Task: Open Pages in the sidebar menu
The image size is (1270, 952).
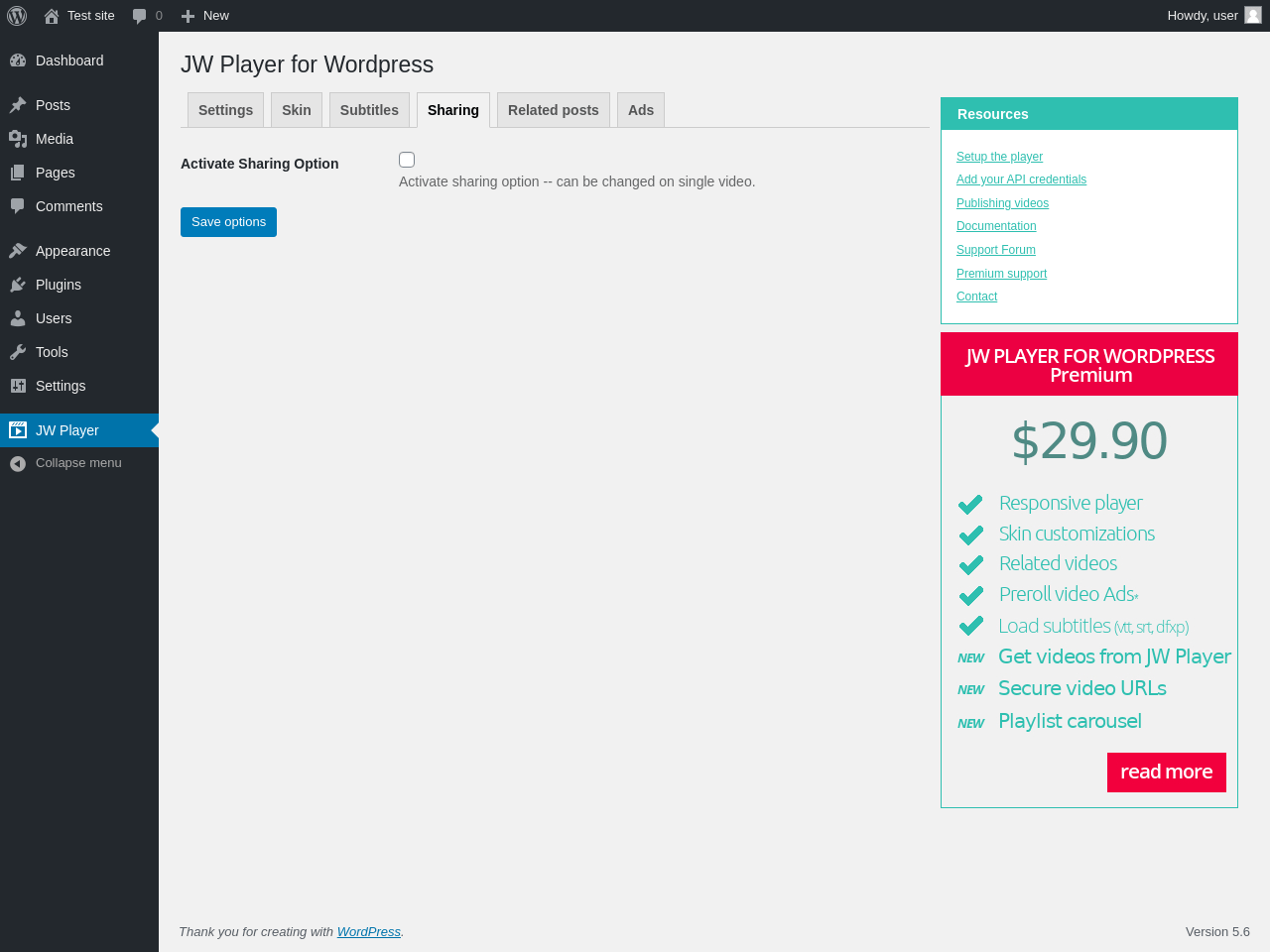Action: (79, 173)
